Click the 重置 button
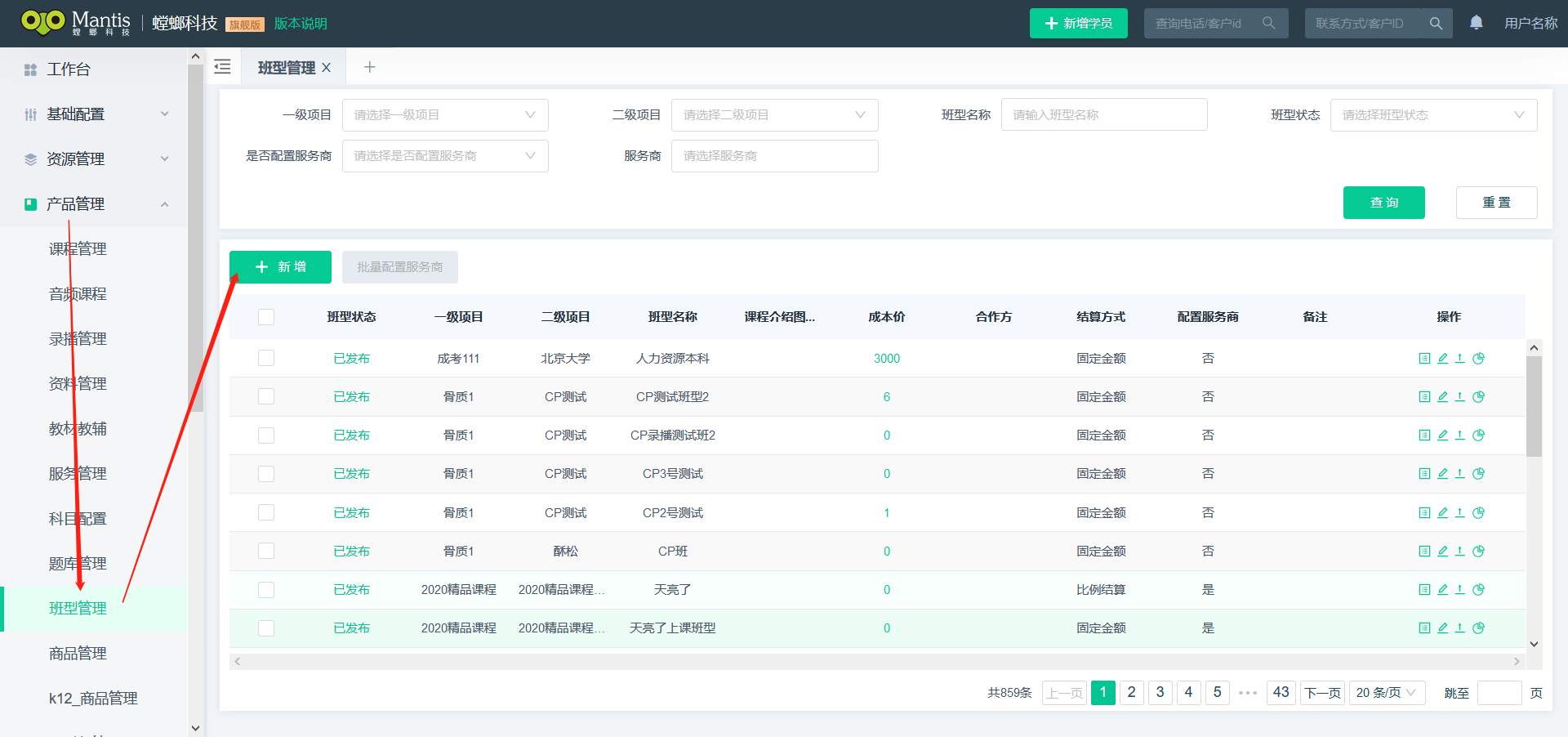Image resolution: width=1568 pixels, height=737 pixels. (x=1496, y=203)
